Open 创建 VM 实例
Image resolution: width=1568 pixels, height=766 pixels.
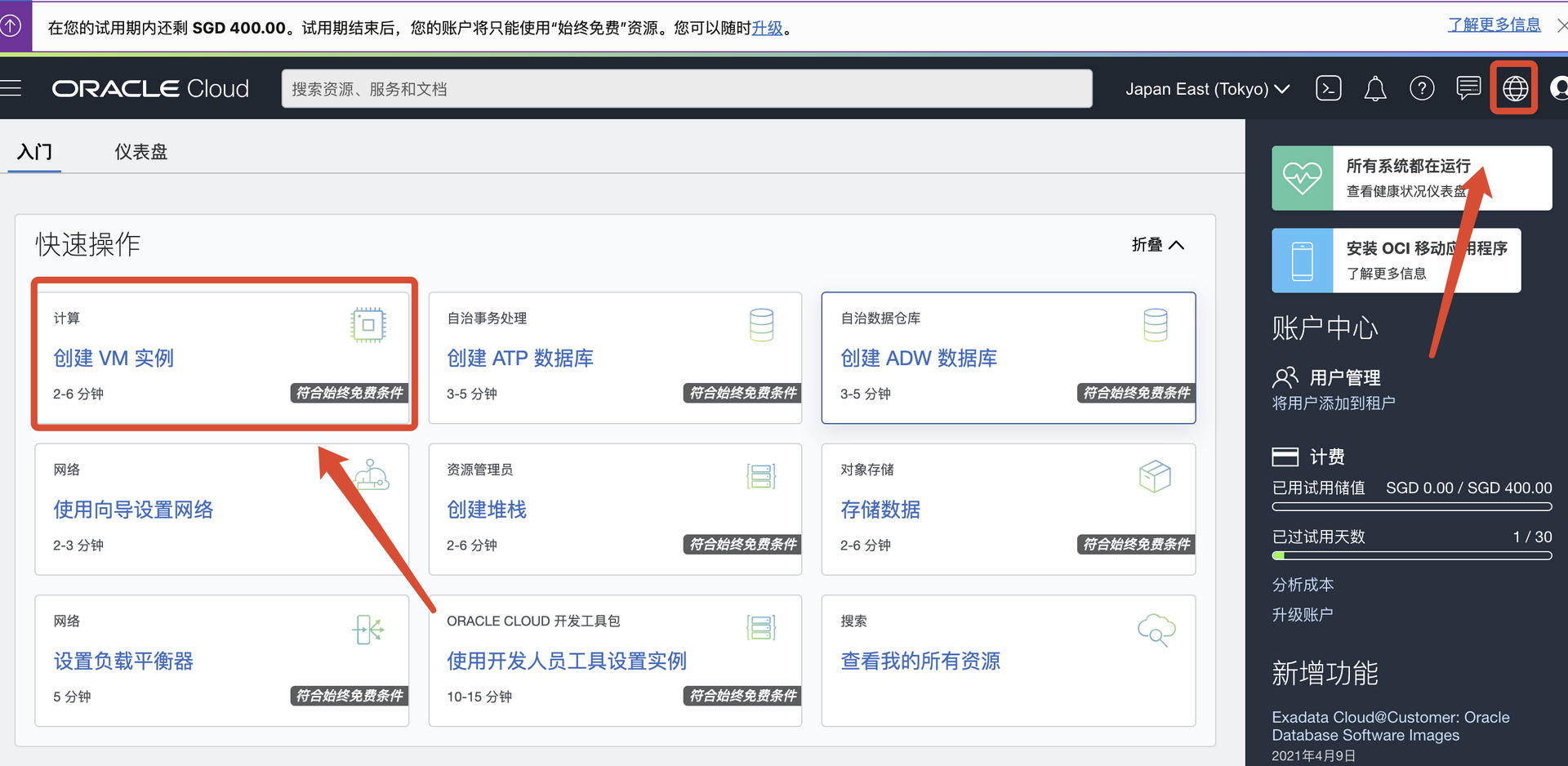click(114, 359)
